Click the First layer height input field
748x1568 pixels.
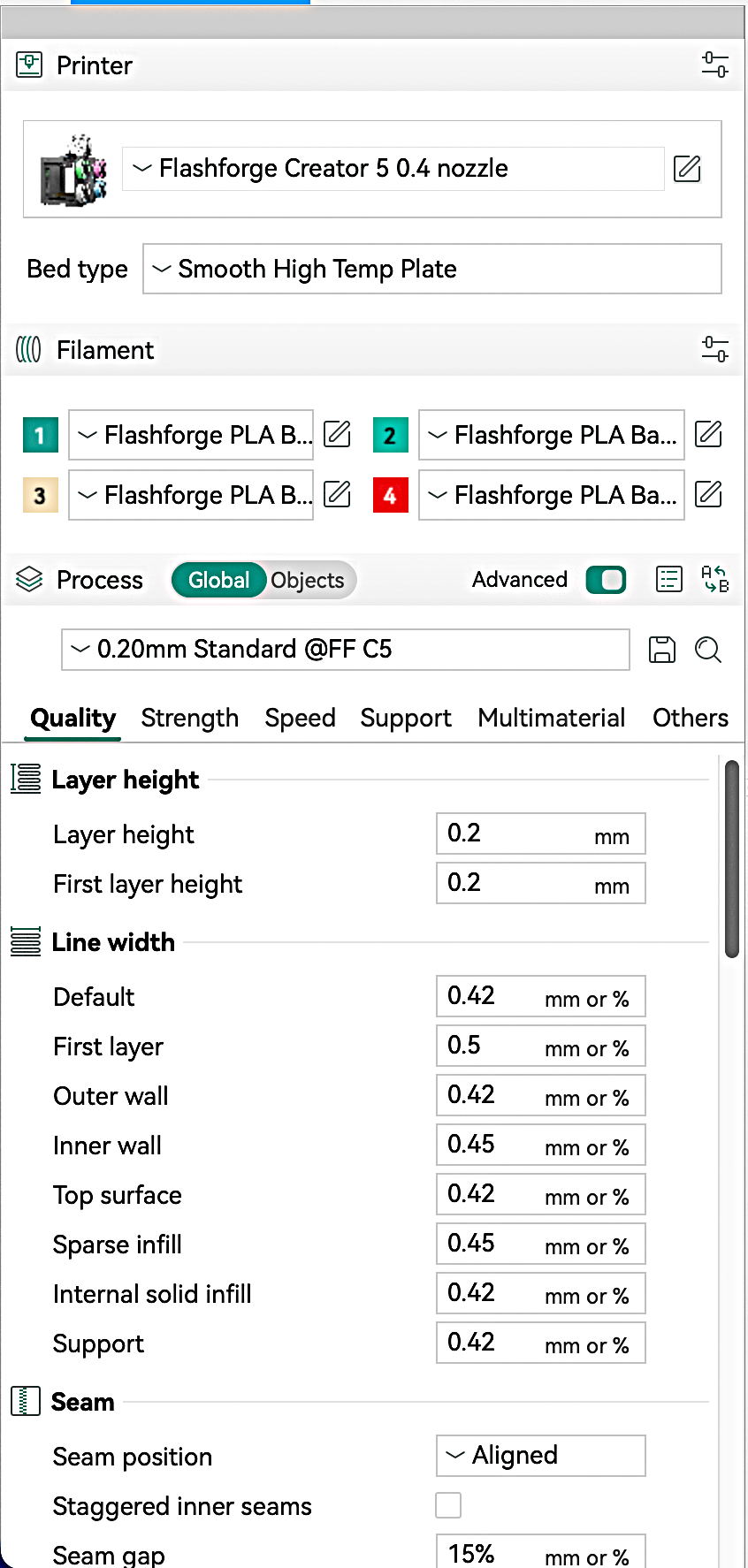(541, 883)
